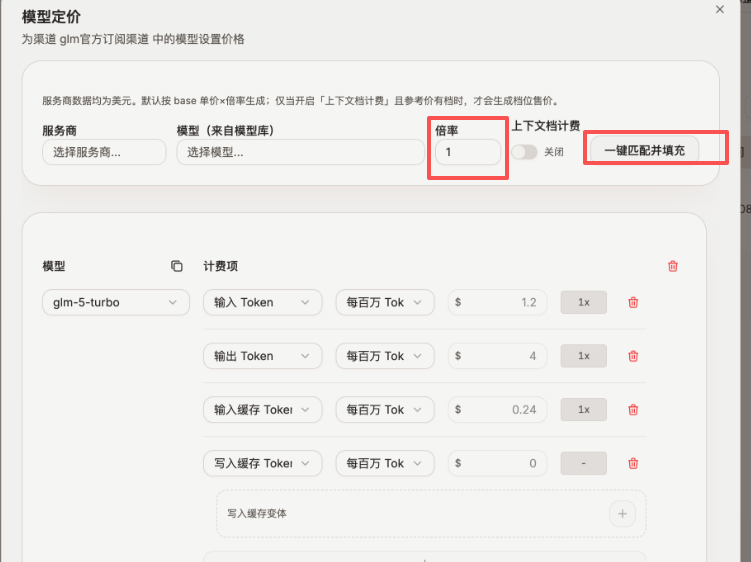Open the 输入 Token billing item dropdown
751x562 pixels.
pos(262,302)
